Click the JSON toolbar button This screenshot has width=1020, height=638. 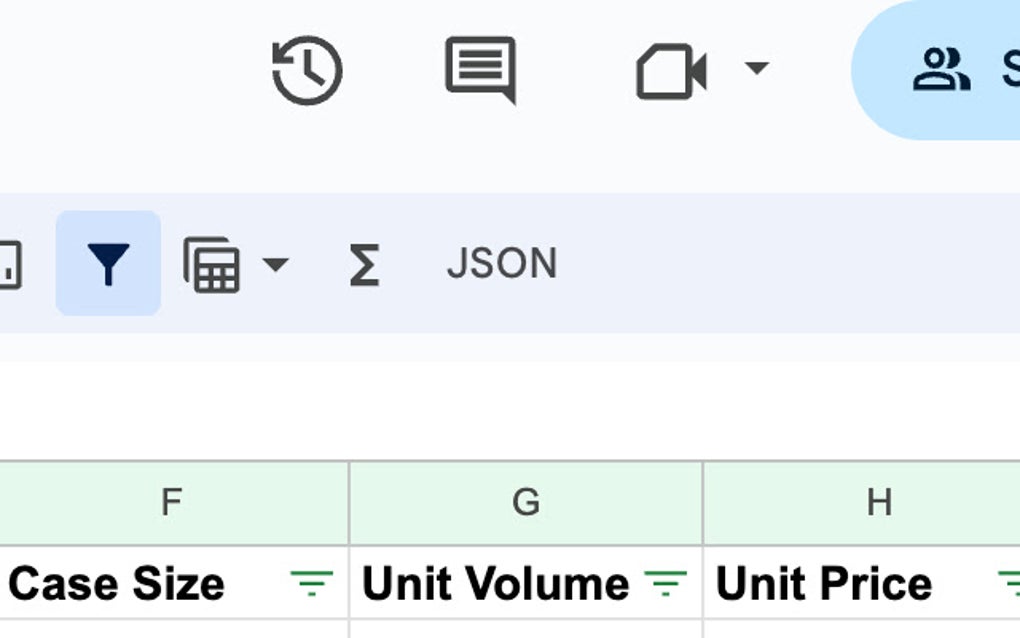(501, 264)
